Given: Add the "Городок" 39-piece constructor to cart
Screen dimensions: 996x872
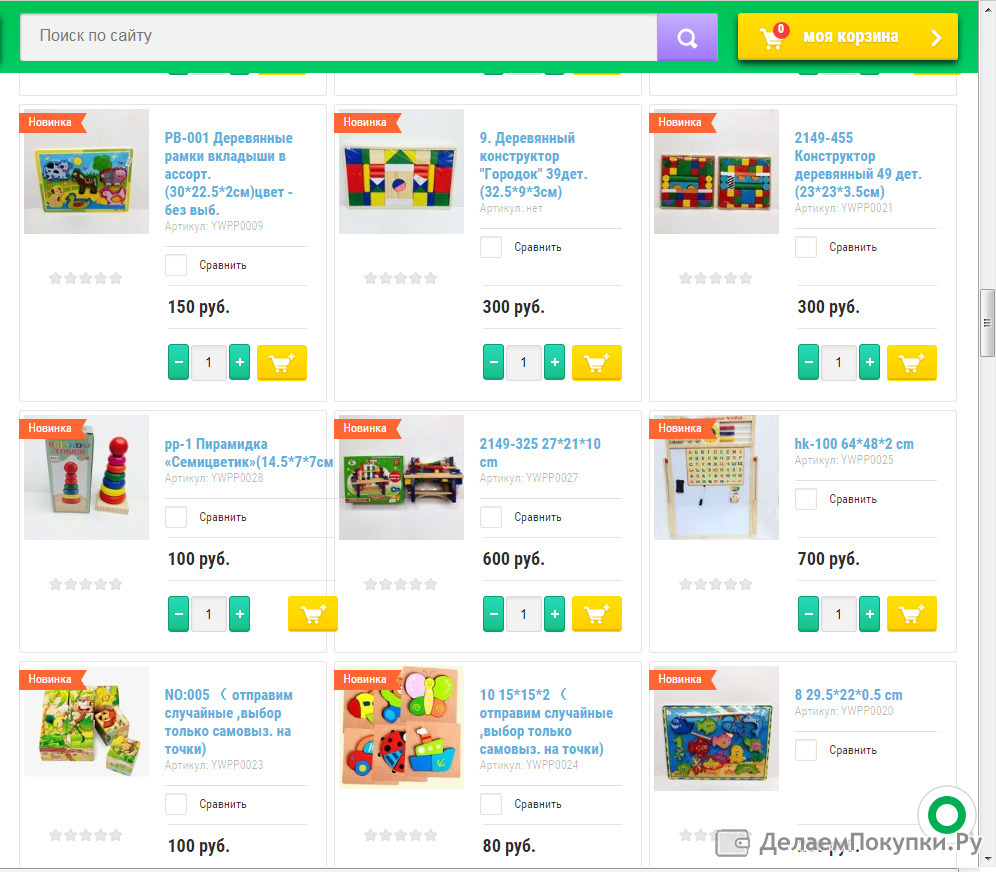Looking at the screenshot, I should pos(596,363).
